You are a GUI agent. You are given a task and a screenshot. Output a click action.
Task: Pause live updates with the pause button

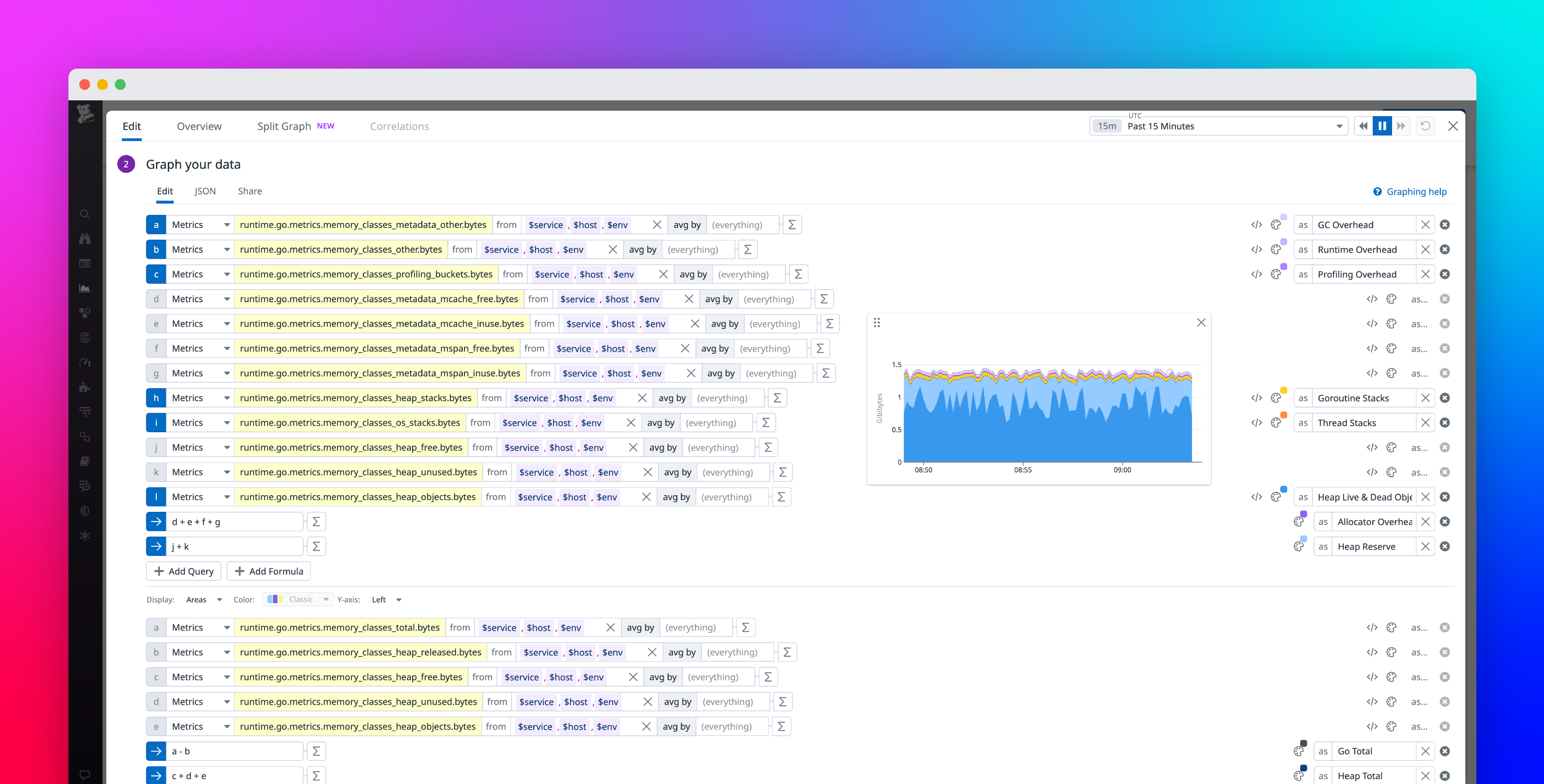click(1382, 126)
